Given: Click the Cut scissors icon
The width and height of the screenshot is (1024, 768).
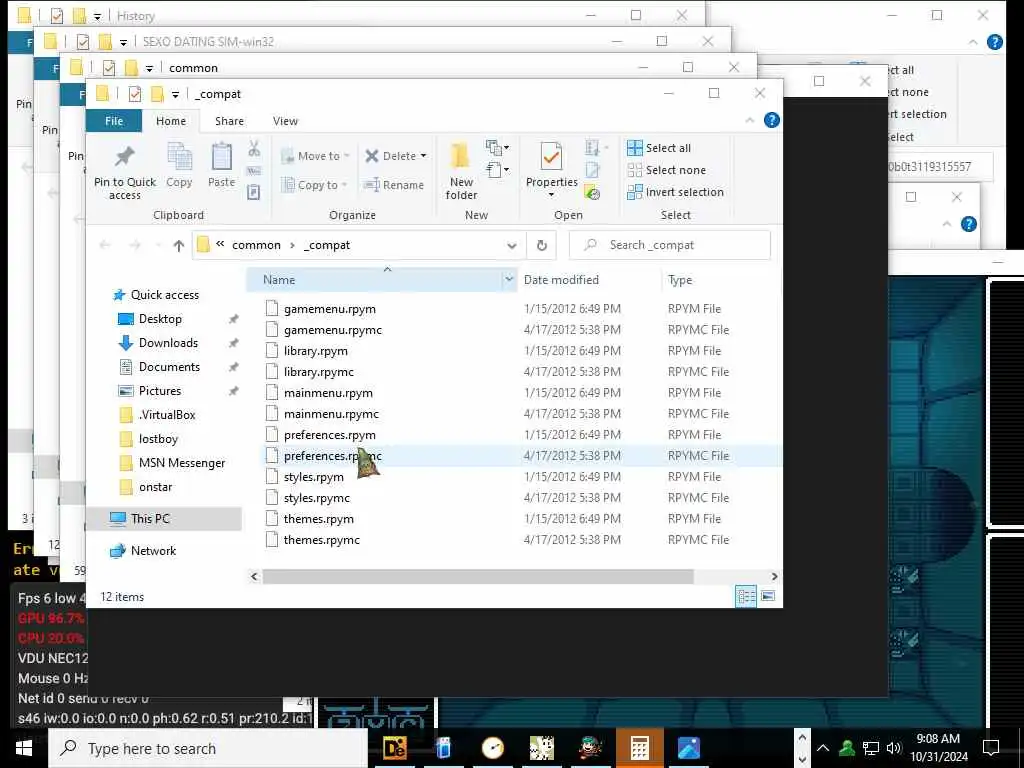Looking at the screenshot, I should point(254,148).
